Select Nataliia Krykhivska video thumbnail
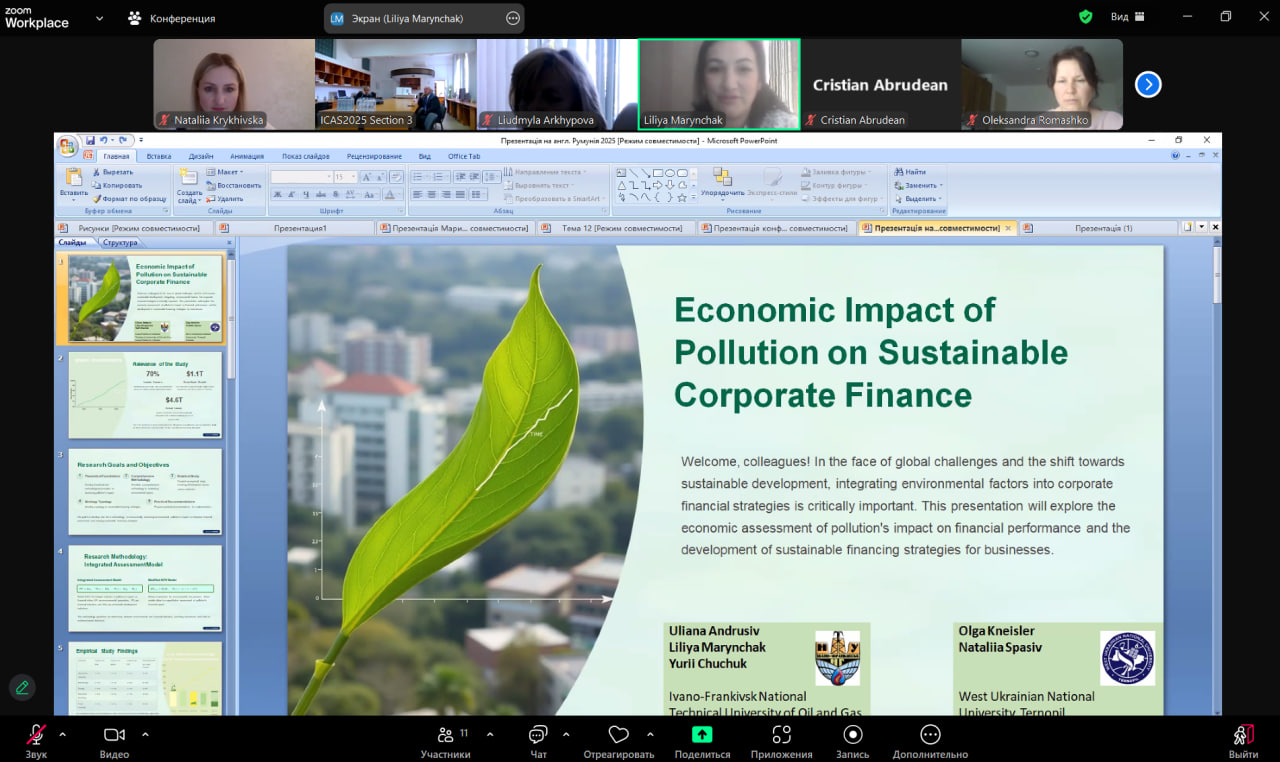This screenshot has width=1280, height=762. [x=234, y=85]
